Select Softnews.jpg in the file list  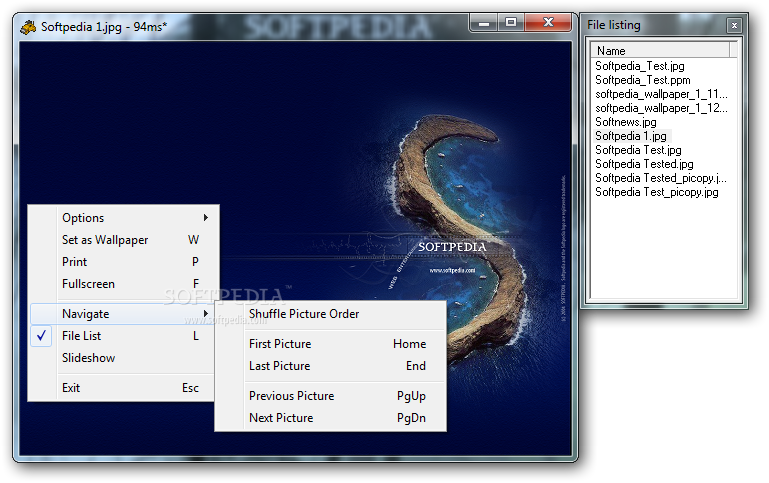point(625,122)
